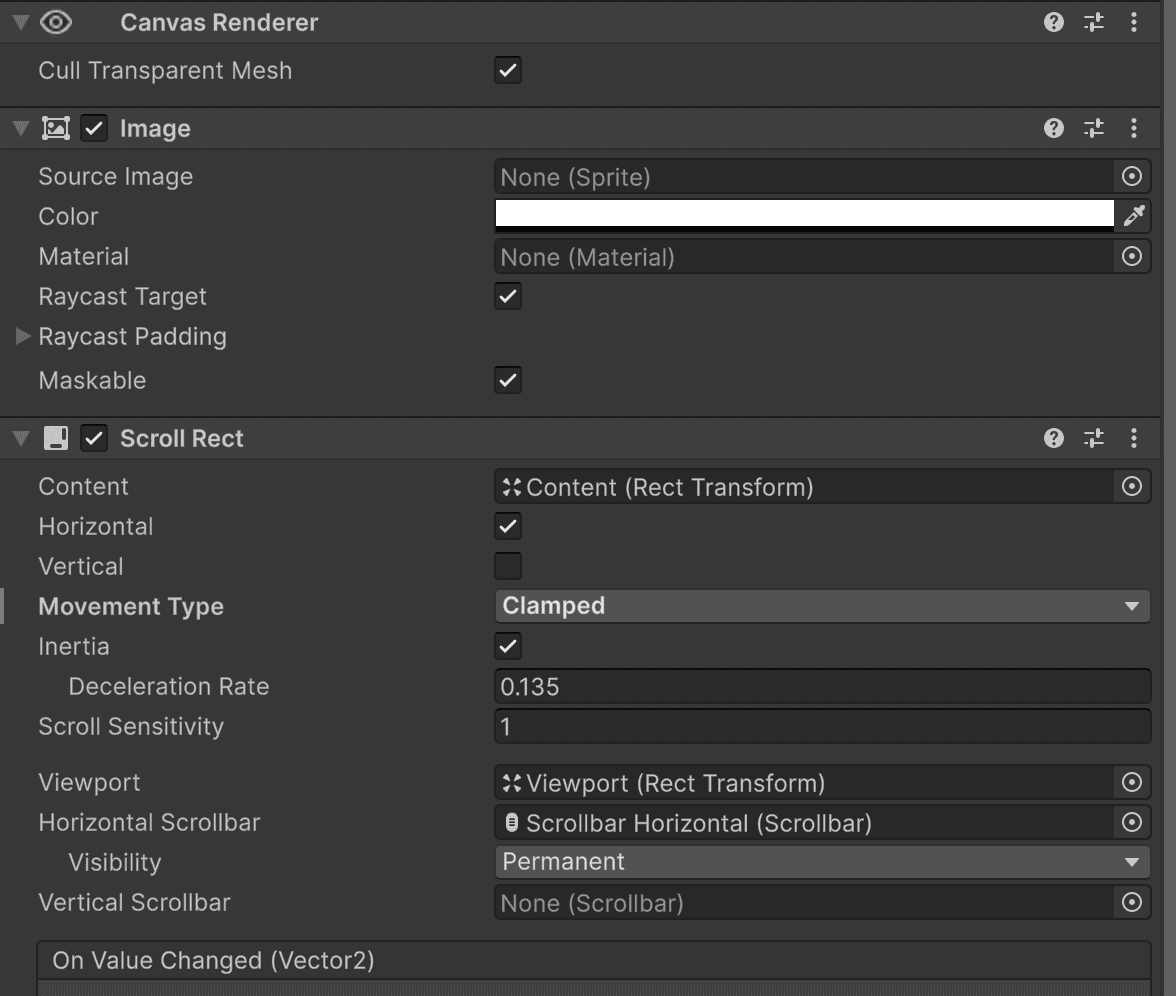Collapse the Scroll Rect component foldout
Image resolution: width=1176 pixels, height=996 pixels.
21,438
